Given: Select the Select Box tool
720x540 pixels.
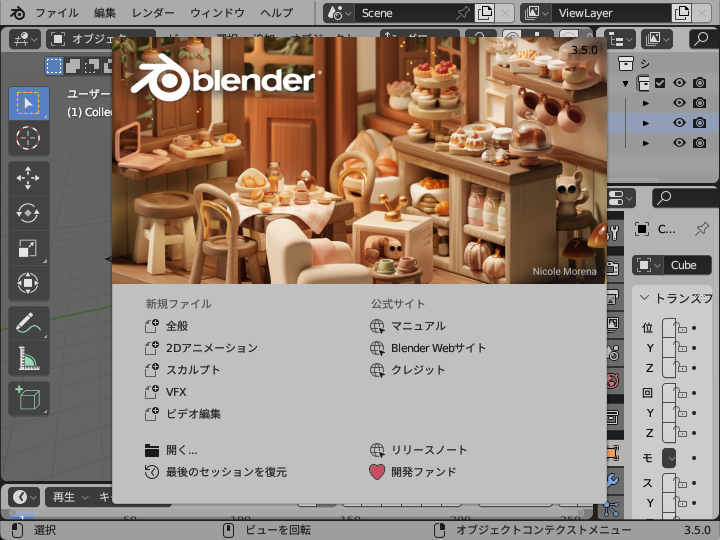Looking at the screenshot, I should click(x=28, y=103).
